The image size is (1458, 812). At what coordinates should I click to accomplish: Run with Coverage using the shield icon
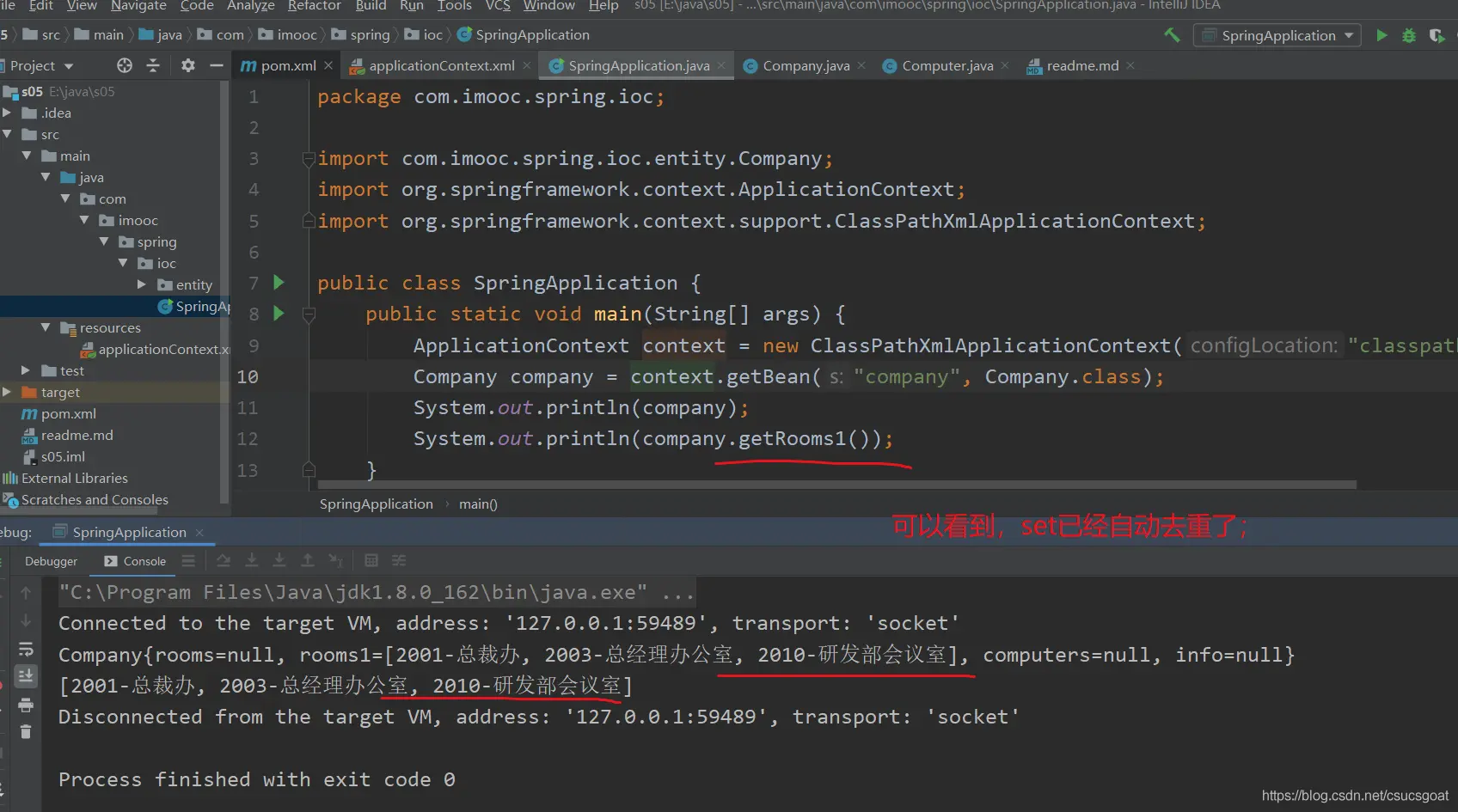[x=1437, y=35]
